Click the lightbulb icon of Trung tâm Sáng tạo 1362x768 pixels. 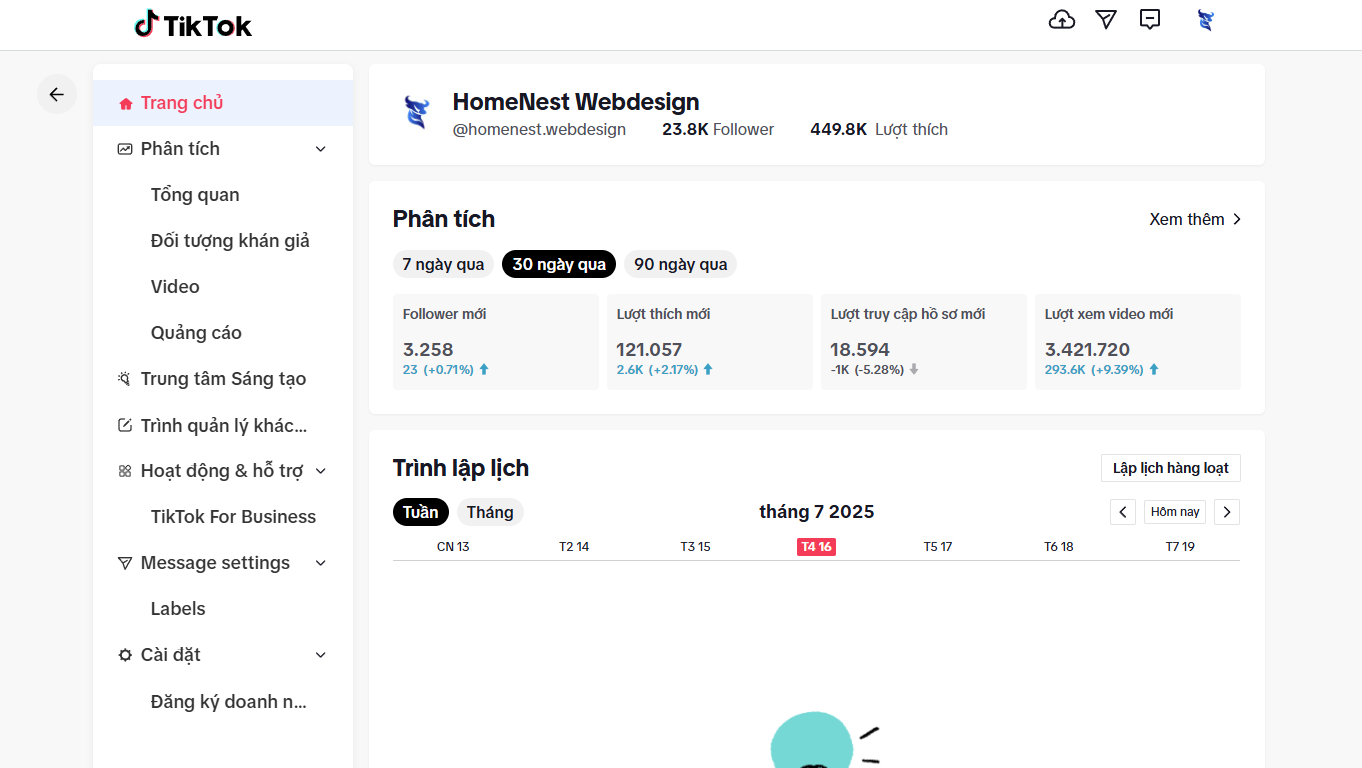point(125,379)
